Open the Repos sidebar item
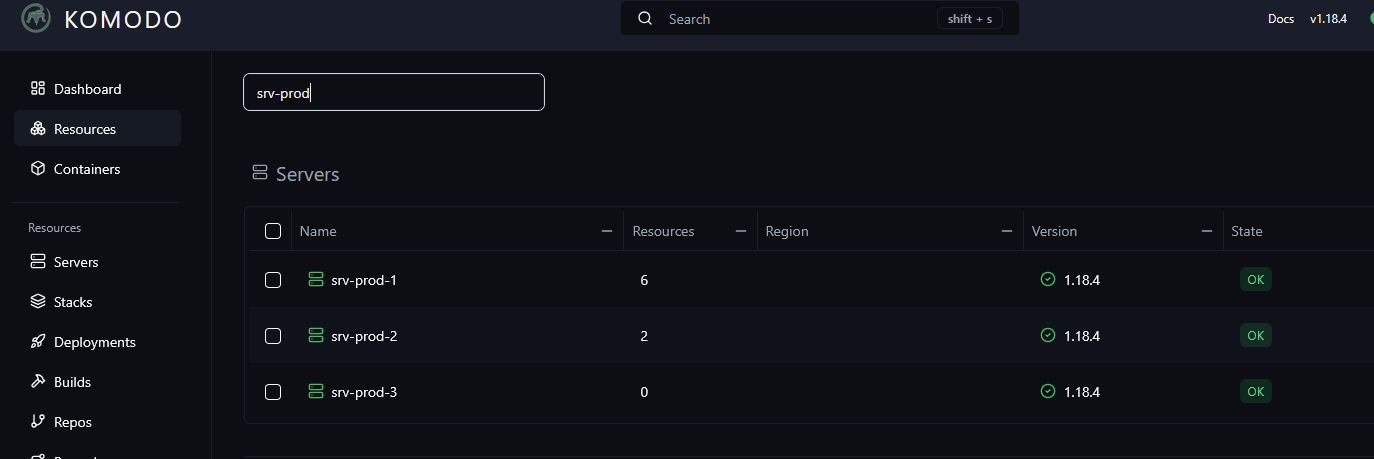 [97, 422]
